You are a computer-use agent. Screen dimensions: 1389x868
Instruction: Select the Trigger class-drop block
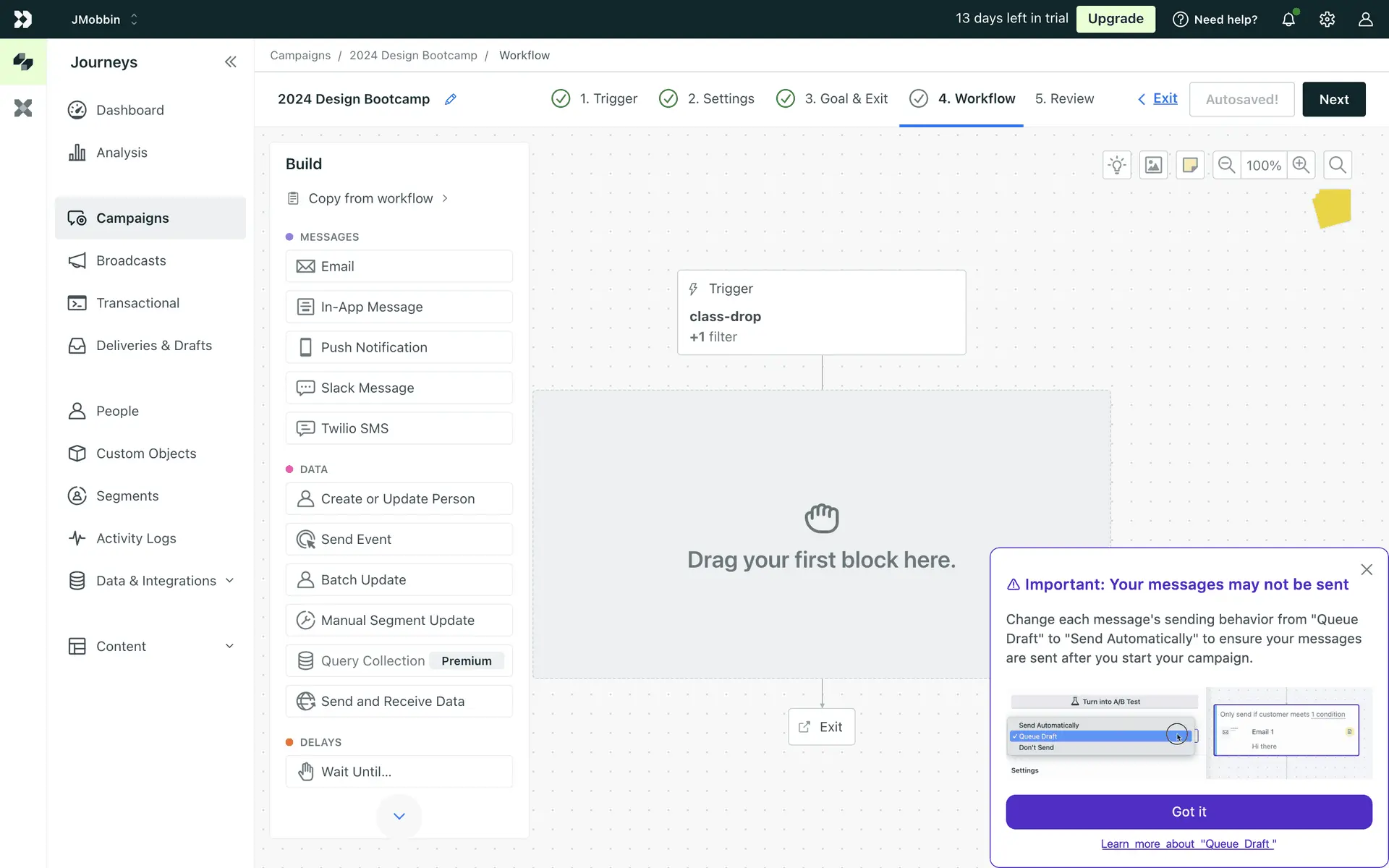pos(821,312)
